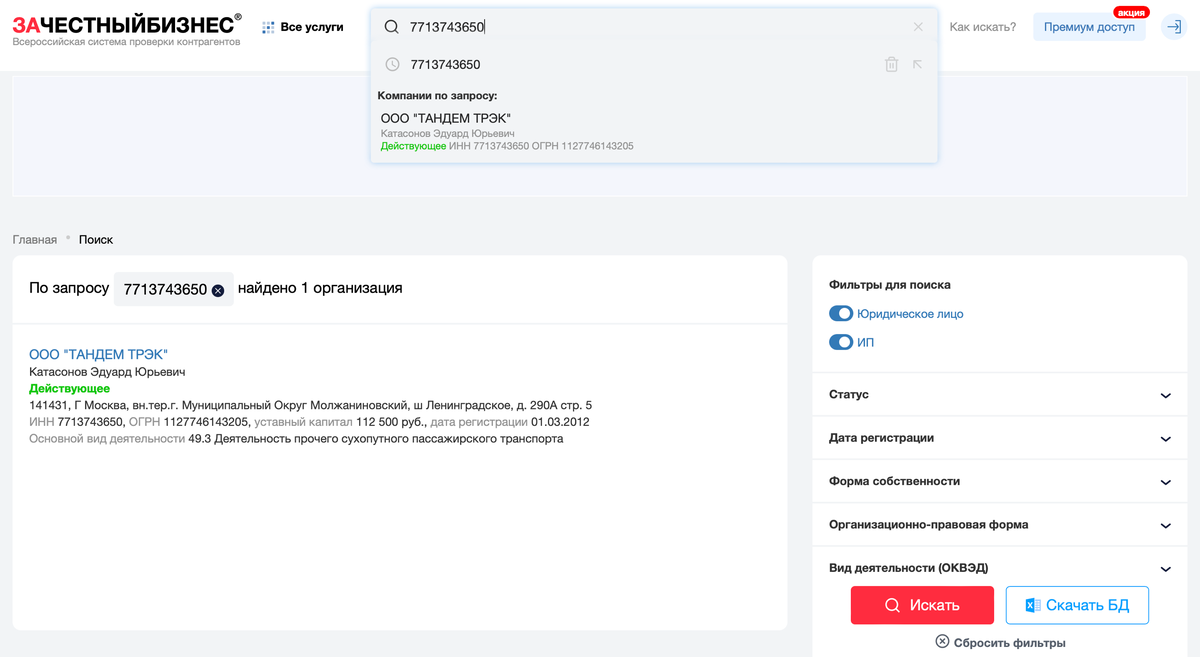Click the result address line 141431, Г Москва
Image resolution: width=1200 pixels, height=657 pixels.
[x=310, y=405]
